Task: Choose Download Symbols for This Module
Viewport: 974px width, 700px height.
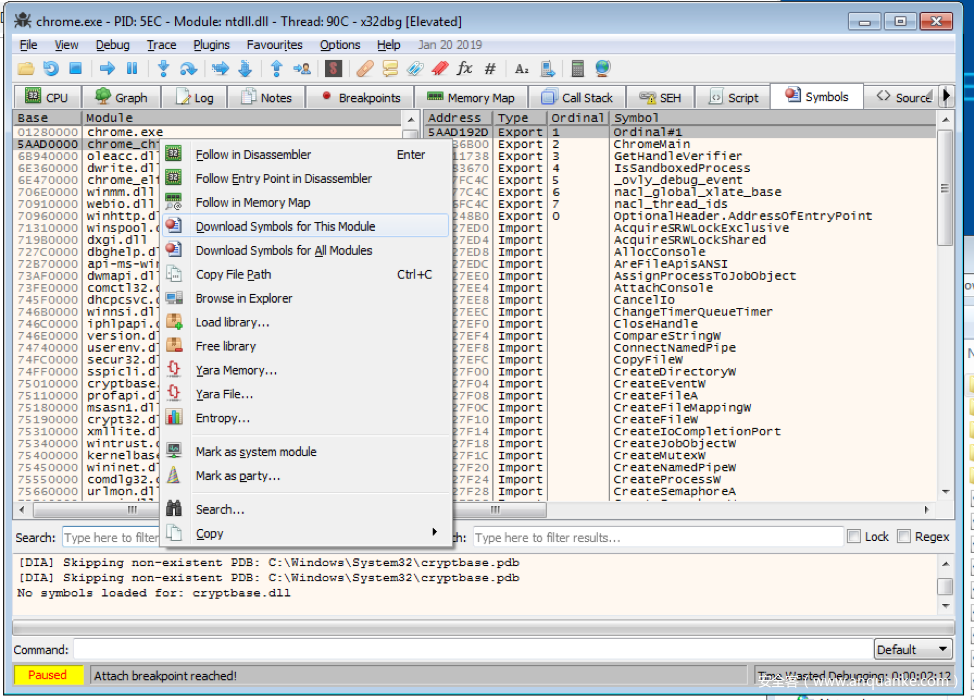Action: (x=305, y=226)
